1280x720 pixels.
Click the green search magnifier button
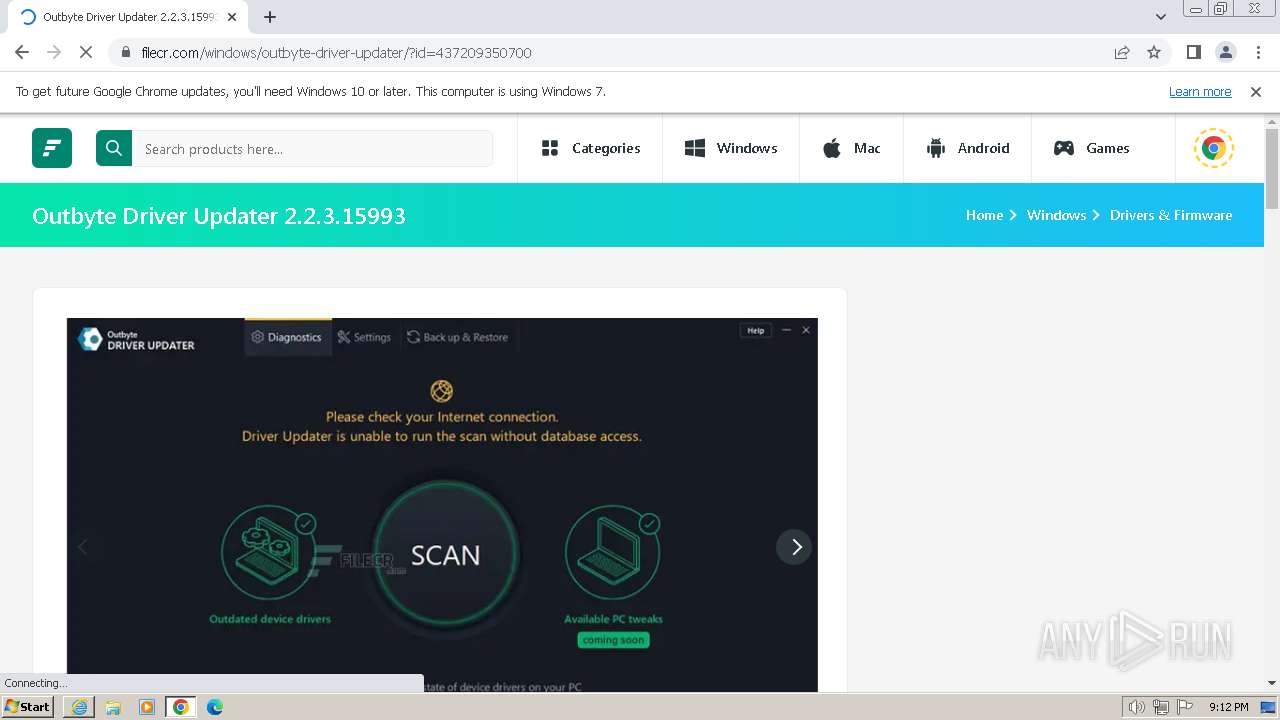point(114,148)
